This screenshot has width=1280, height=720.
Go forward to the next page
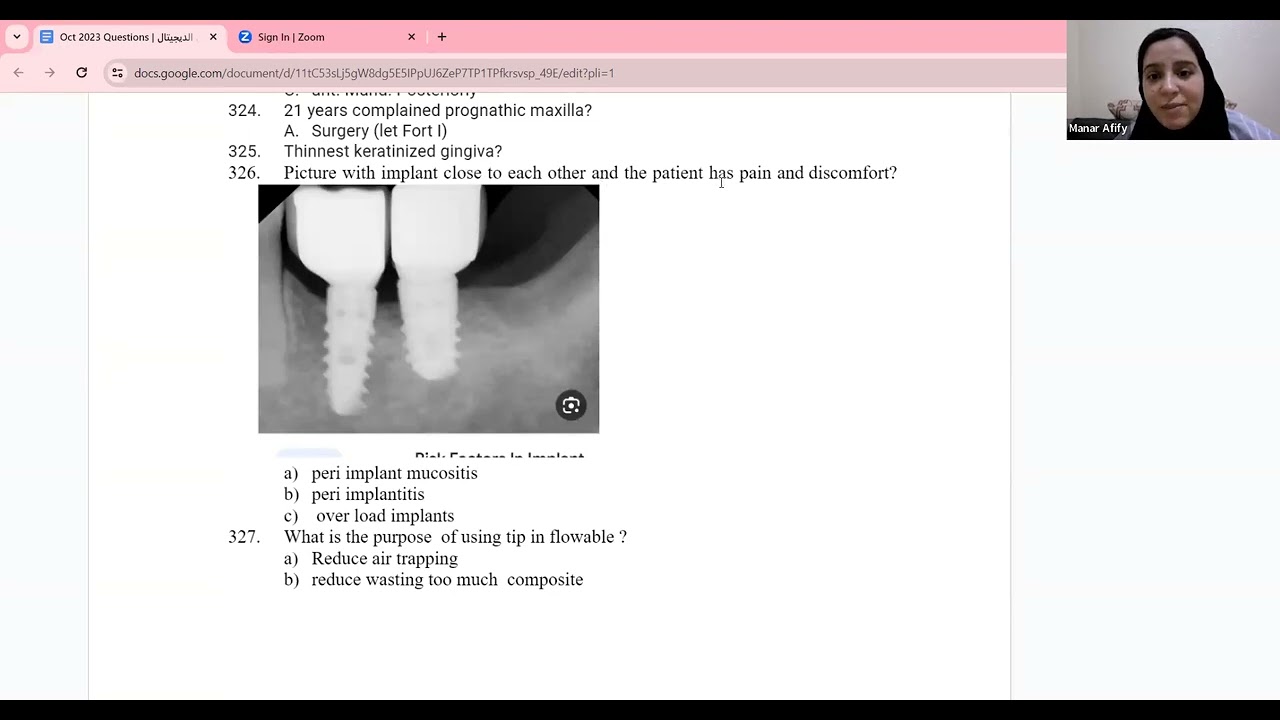point(50,73)
